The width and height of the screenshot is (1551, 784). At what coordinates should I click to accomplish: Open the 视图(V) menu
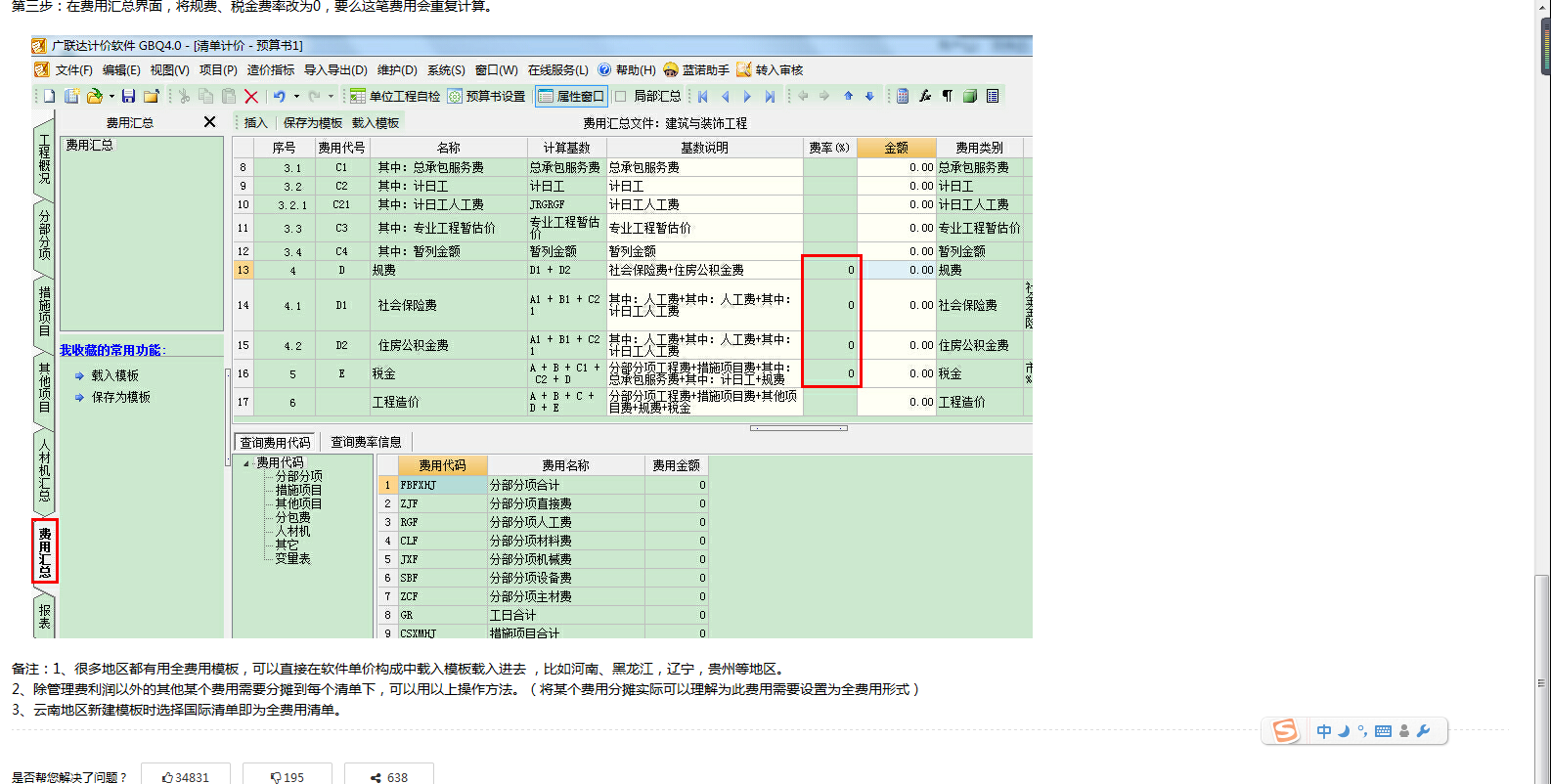tap(169, 70)
